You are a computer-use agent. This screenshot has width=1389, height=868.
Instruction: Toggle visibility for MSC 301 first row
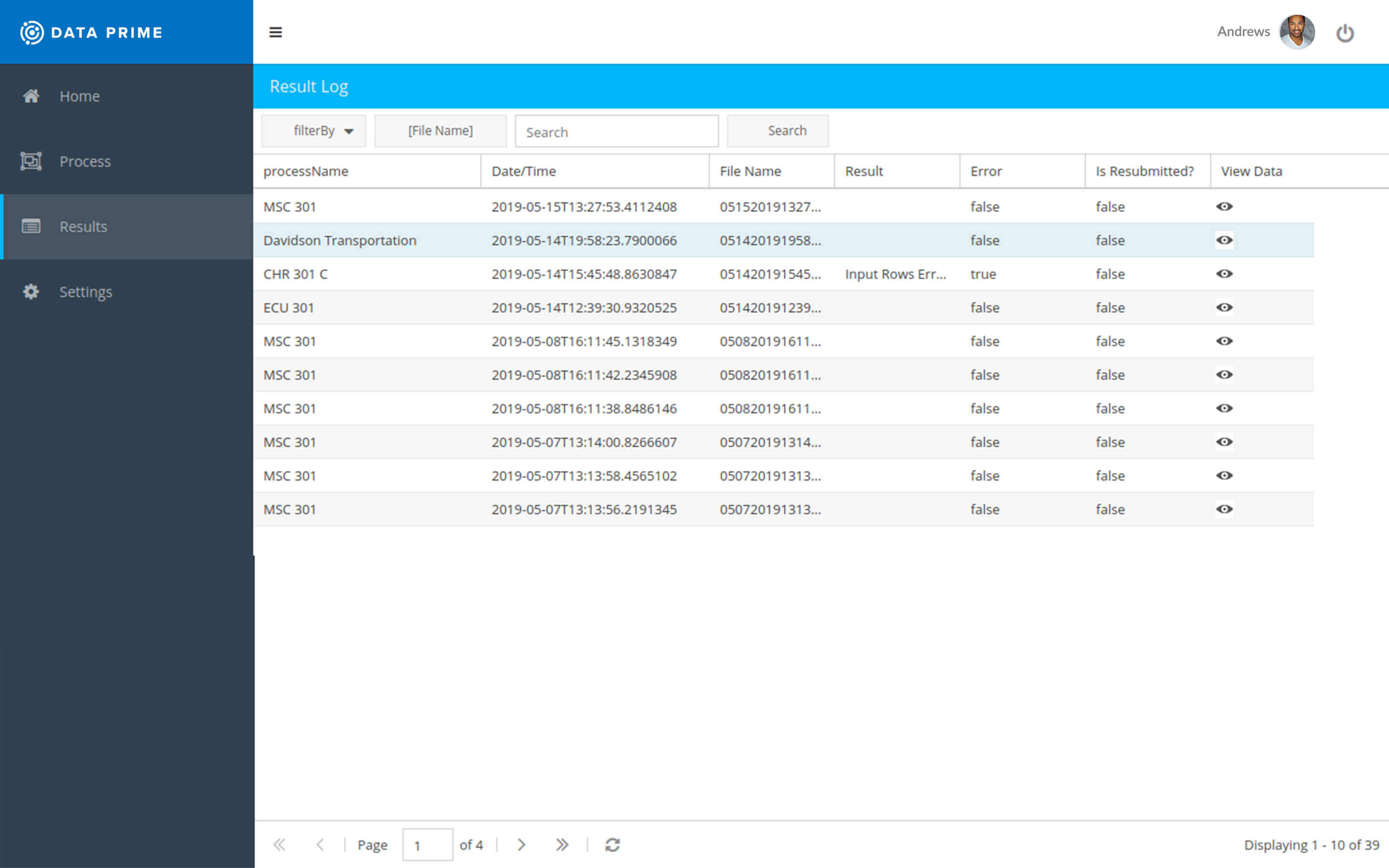point(1225,206)
